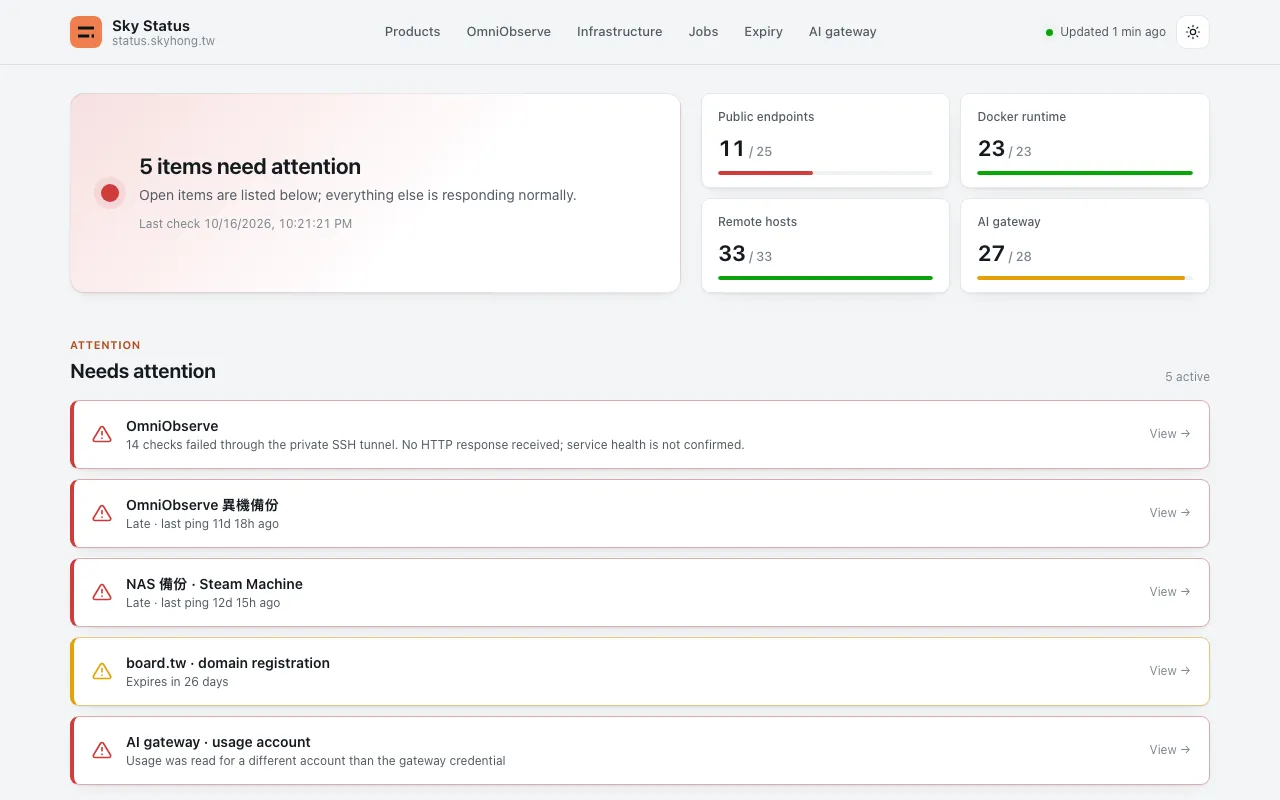Click the warning icon on OmniObserve 異機備份 row

[102, 513]
